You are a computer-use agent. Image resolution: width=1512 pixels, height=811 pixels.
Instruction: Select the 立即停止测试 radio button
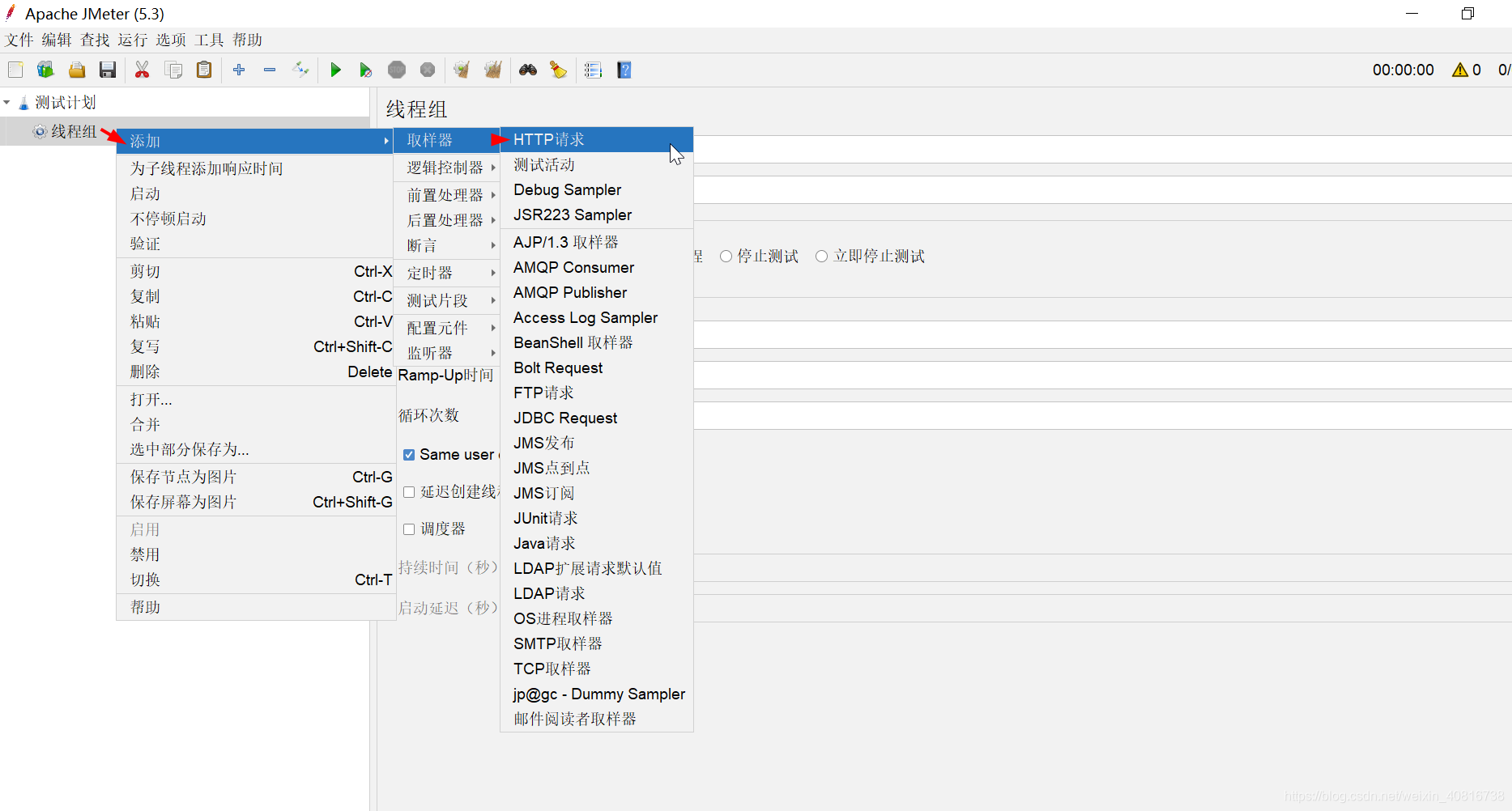click(821, 256)
